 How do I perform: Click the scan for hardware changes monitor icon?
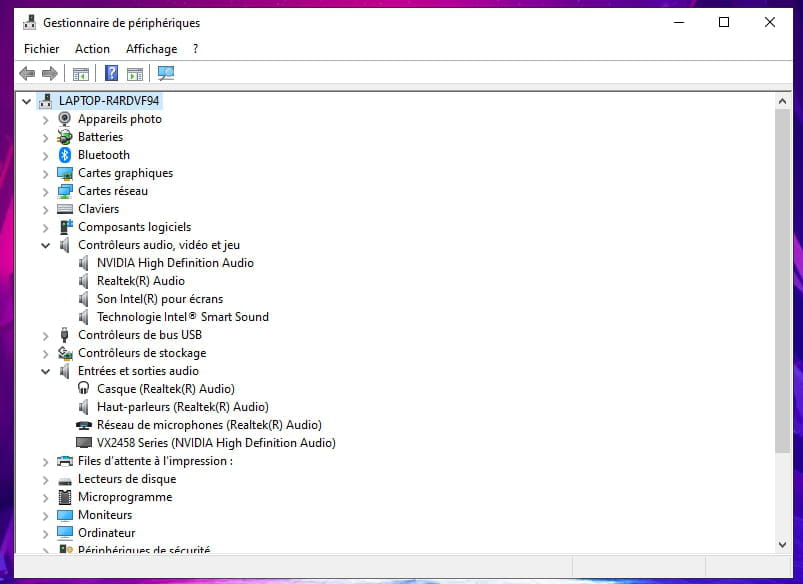point(166,73)
